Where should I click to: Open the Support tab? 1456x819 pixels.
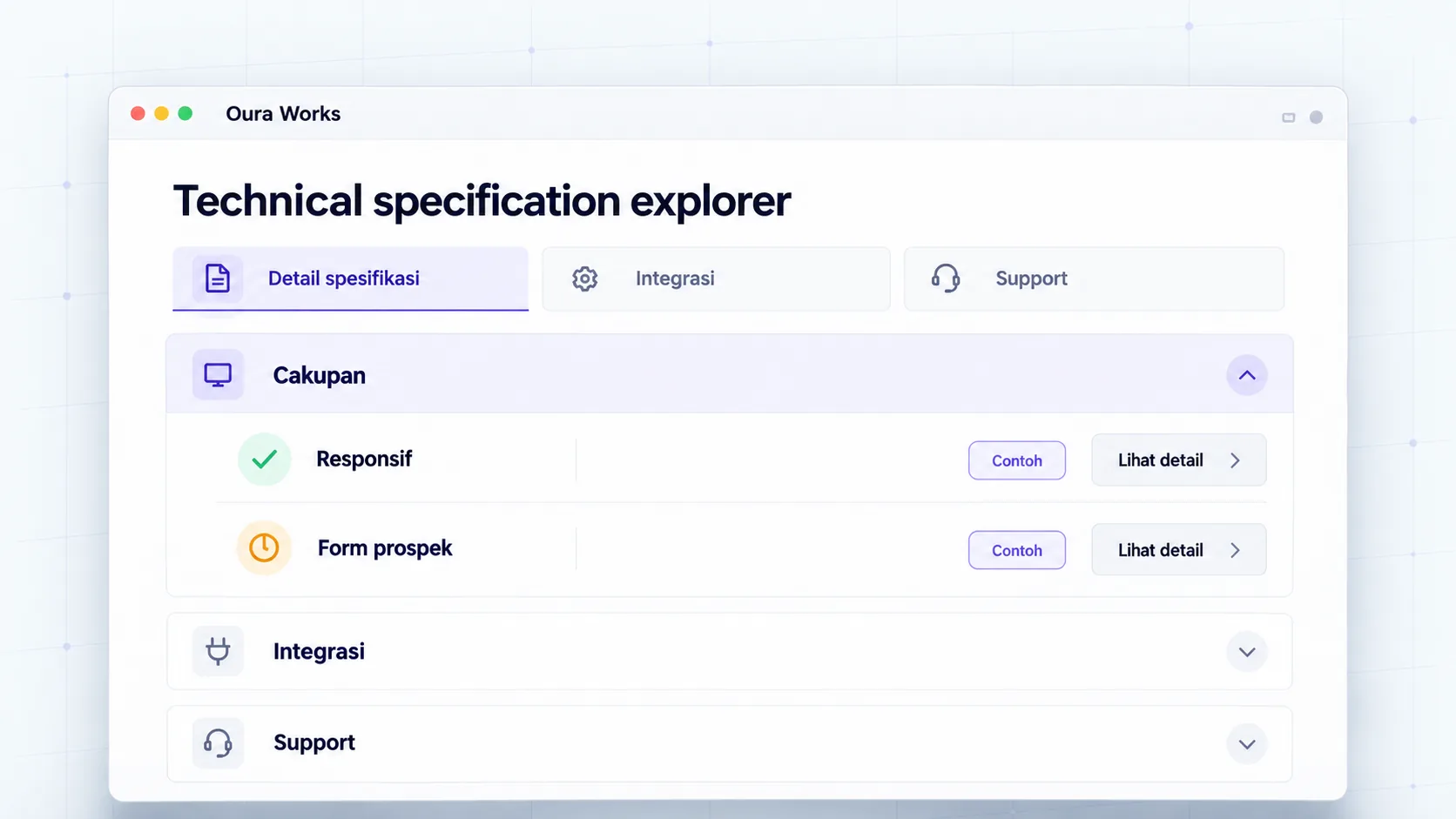coord(1094,279)
